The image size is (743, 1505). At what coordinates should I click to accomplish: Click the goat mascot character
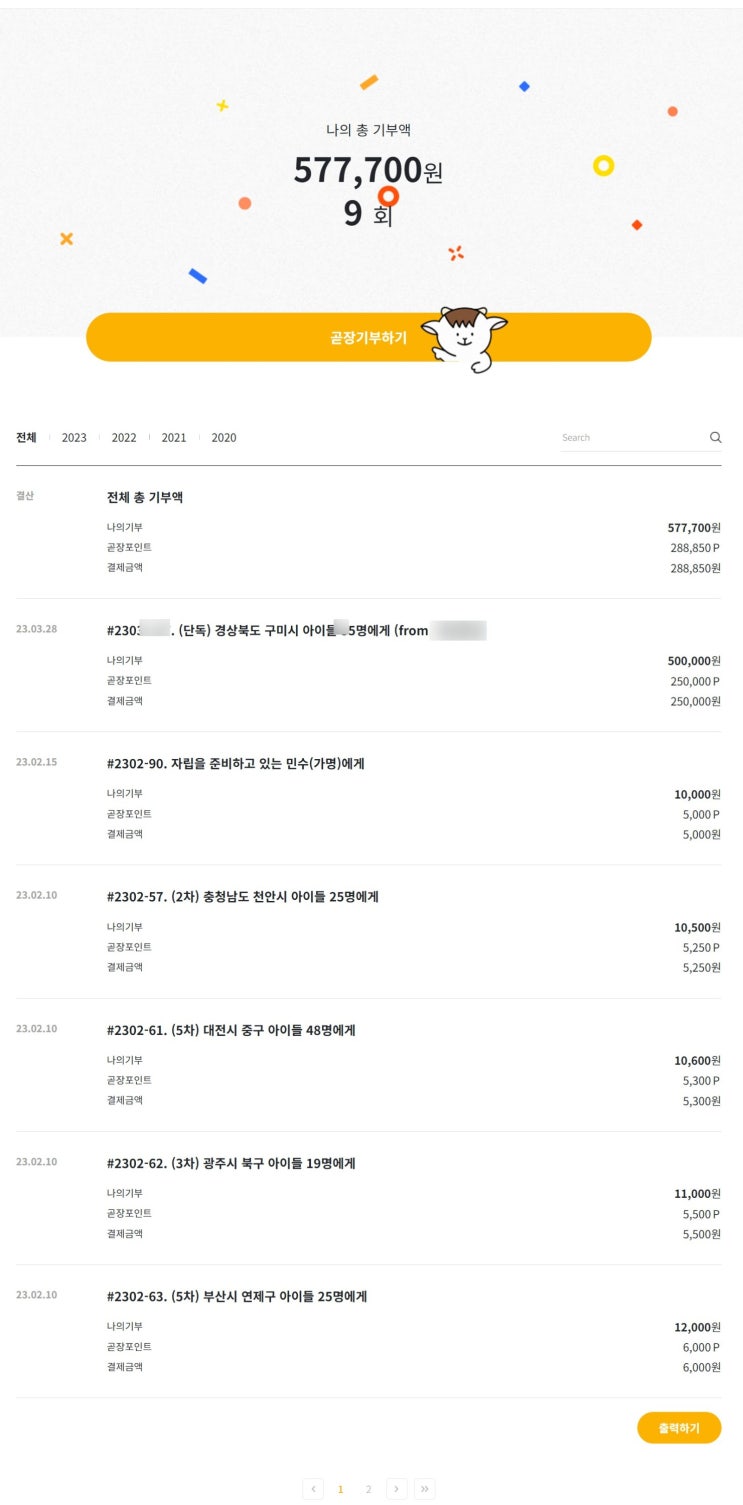click(465, 338)
